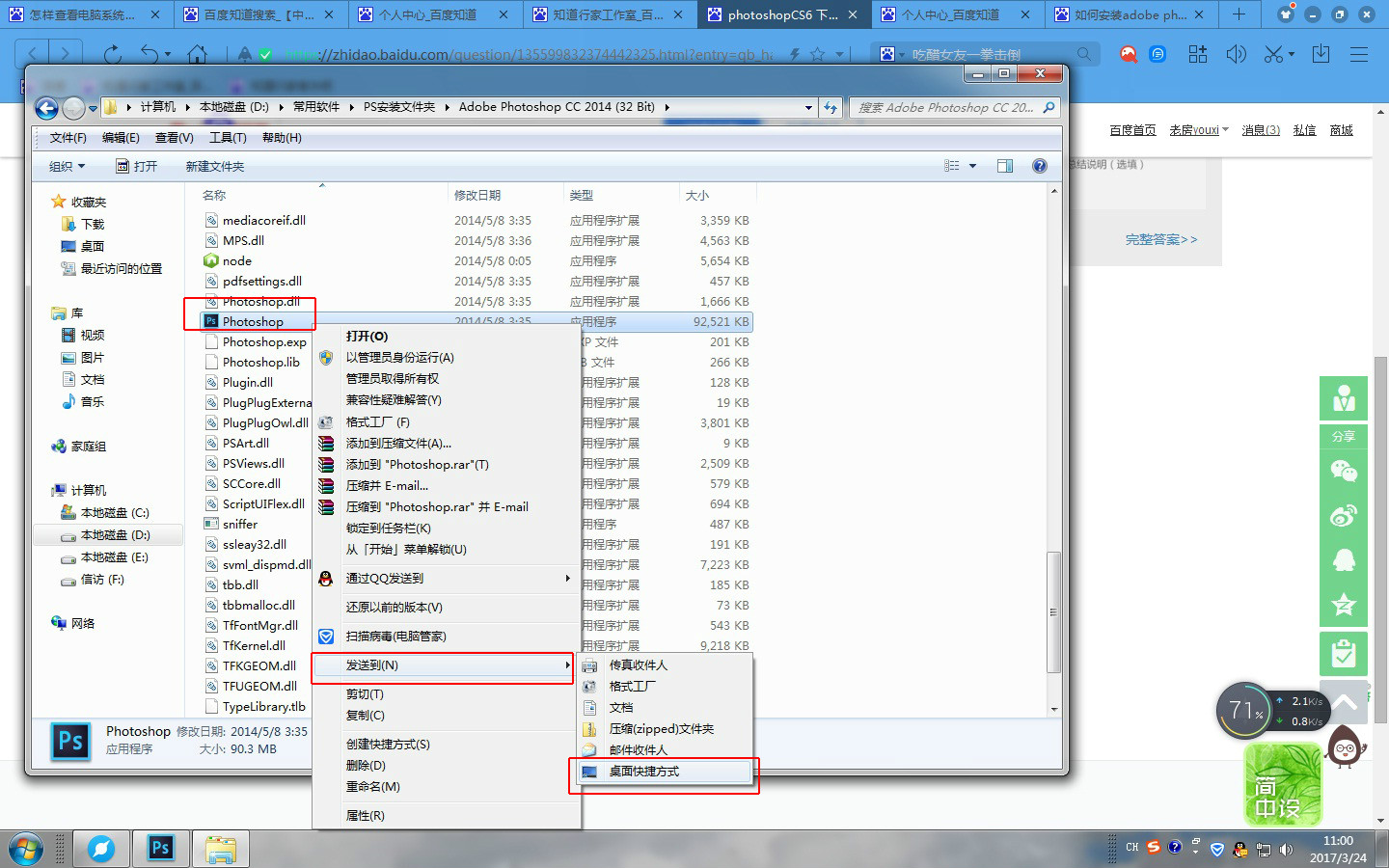Viewport: 1389px width, 868px height.
Task: Click the browser scissors screenshot icon
Action: (x=1273, y=54)
